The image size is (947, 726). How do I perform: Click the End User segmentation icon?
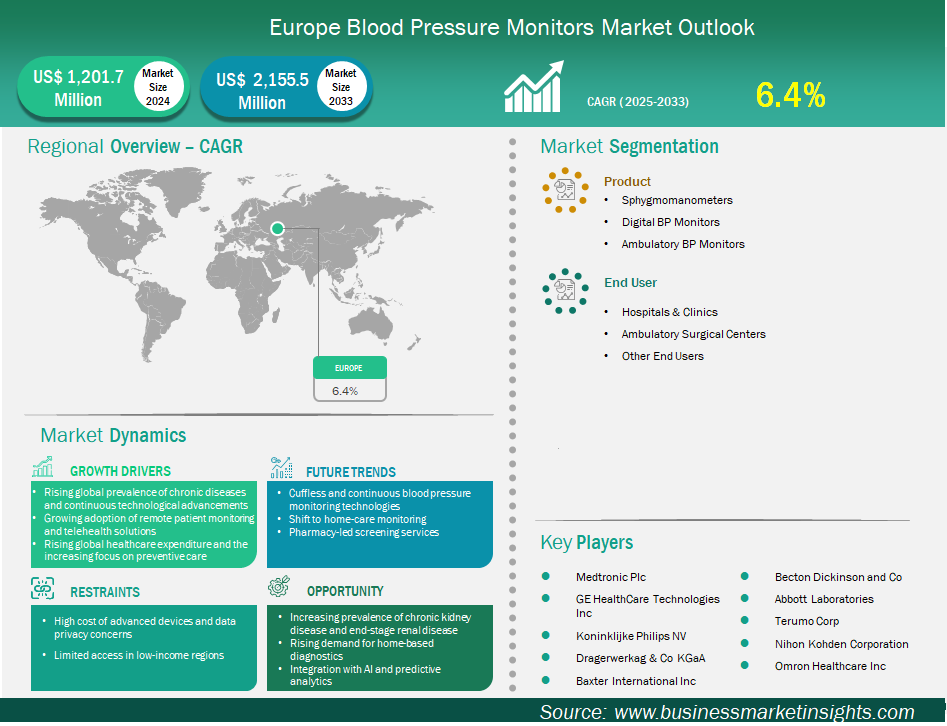click(x=566, y=289)
